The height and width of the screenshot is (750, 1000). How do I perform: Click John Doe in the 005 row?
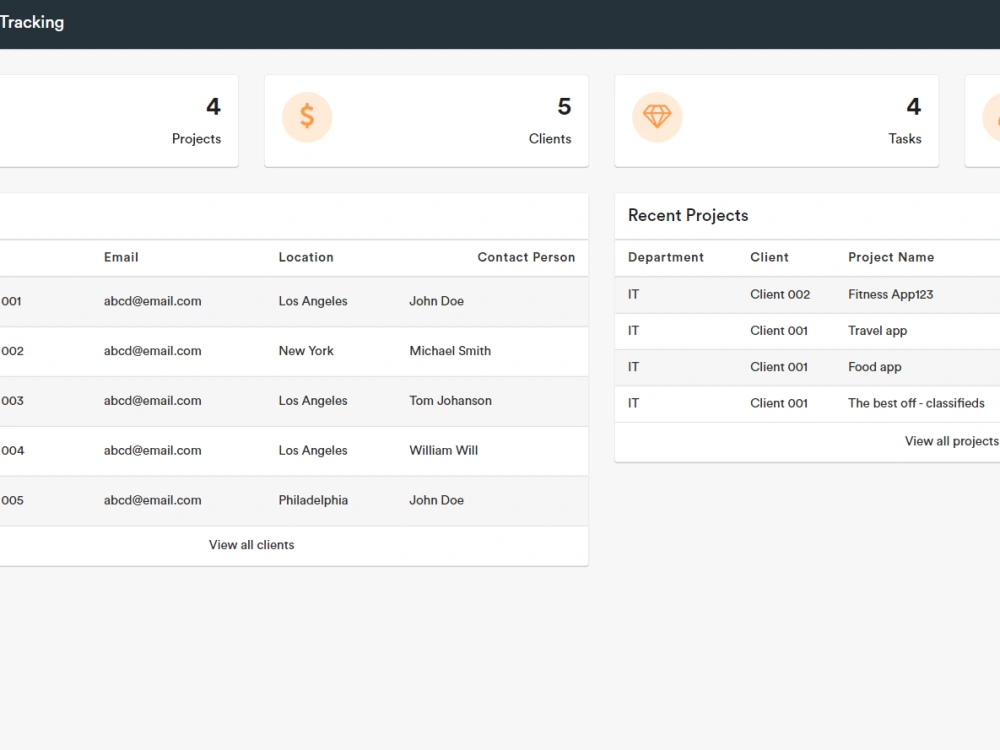pyautogui.click(x=436, y=500)
